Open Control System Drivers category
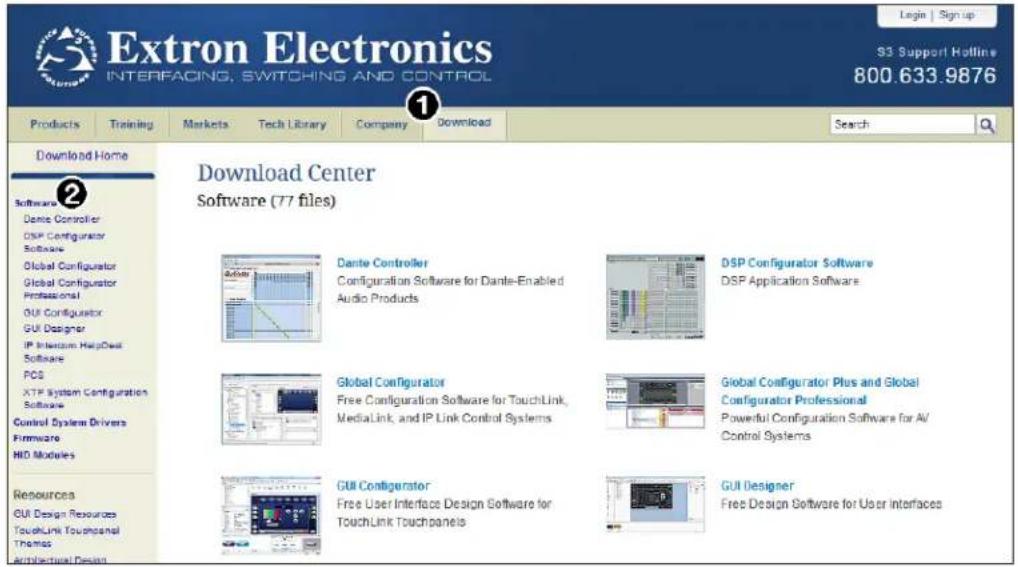The height and width of the screenshot is (567, 1018). [x=70, y=423]
